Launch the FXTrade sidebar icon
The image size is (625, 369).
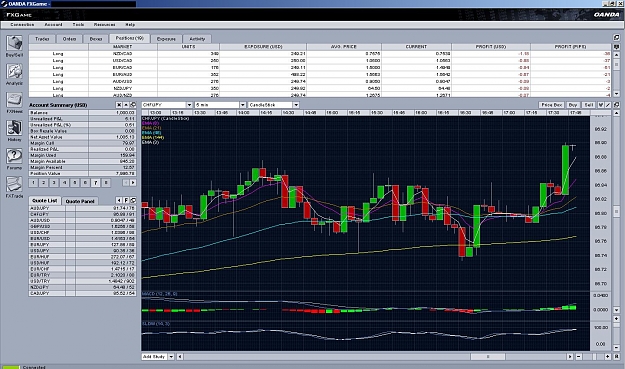click(14, 184)
